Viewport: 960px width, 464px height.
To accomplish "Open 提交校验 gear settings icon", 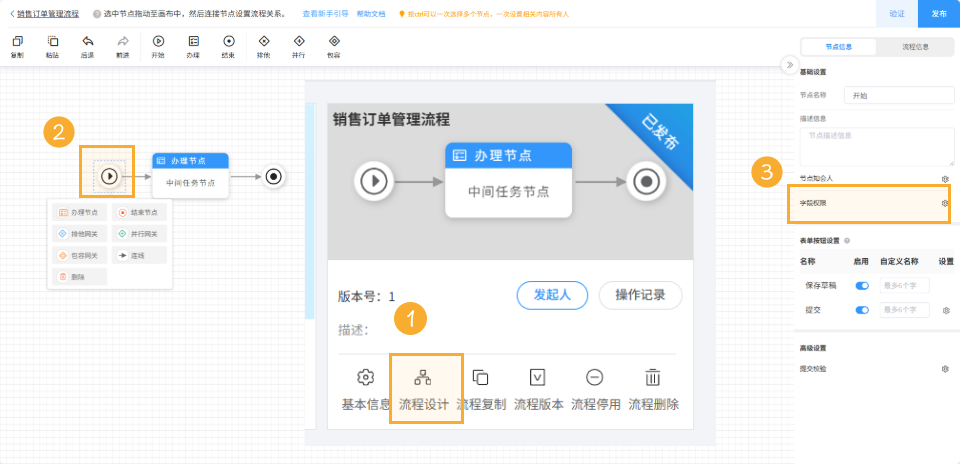I will coord(945,369).
